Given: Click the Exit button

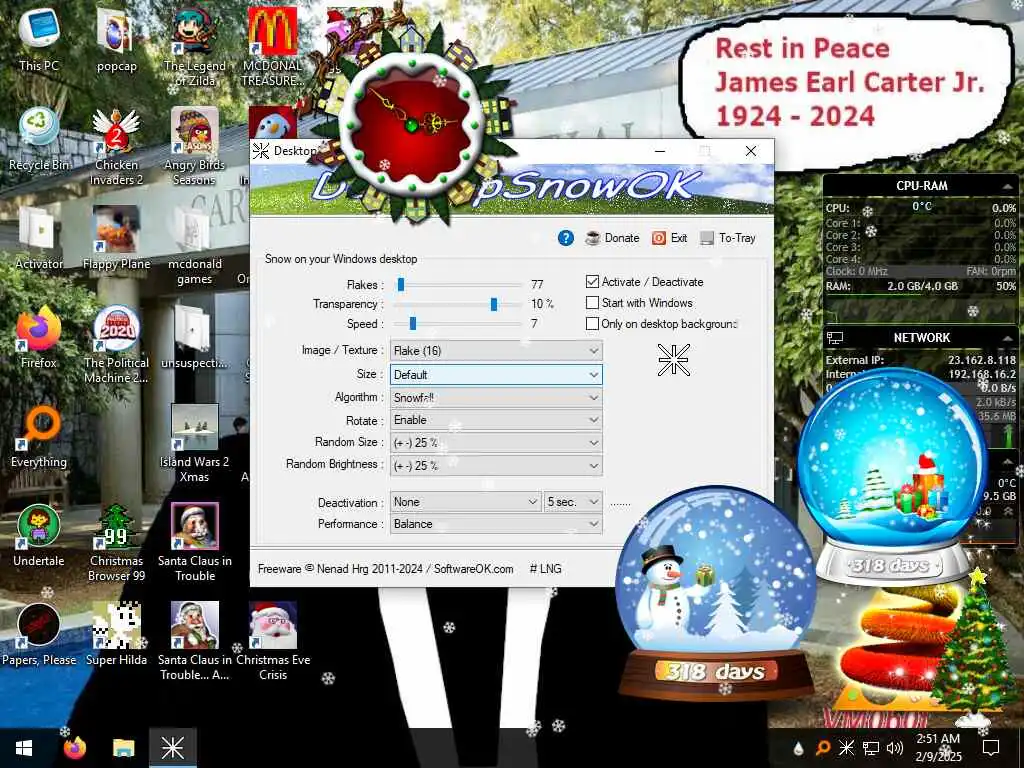Looking at the screenshot, I should [x=669, y=238].
